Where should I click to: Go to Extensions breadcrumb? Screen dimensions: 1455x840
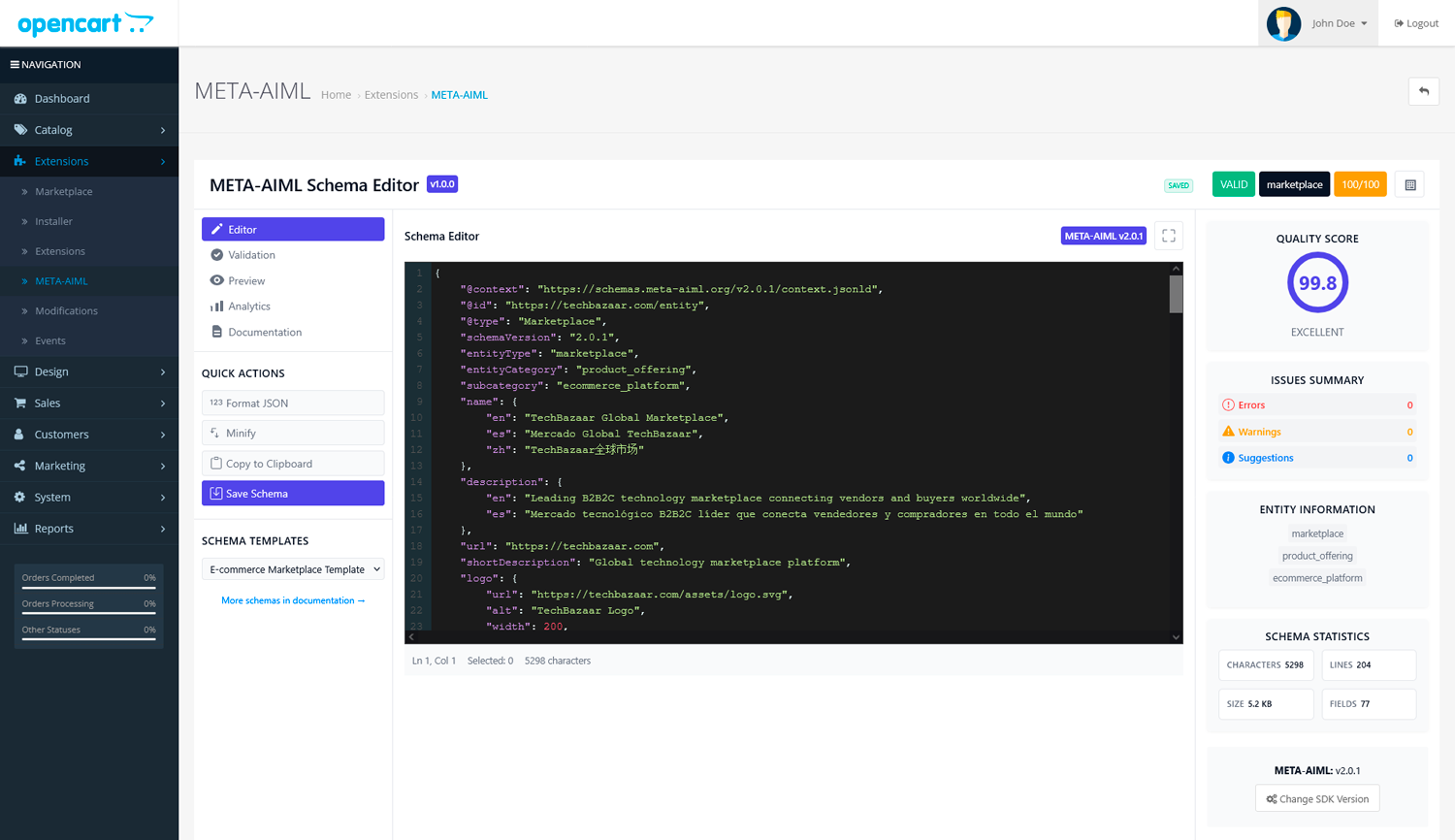click(x=391, y=95)
